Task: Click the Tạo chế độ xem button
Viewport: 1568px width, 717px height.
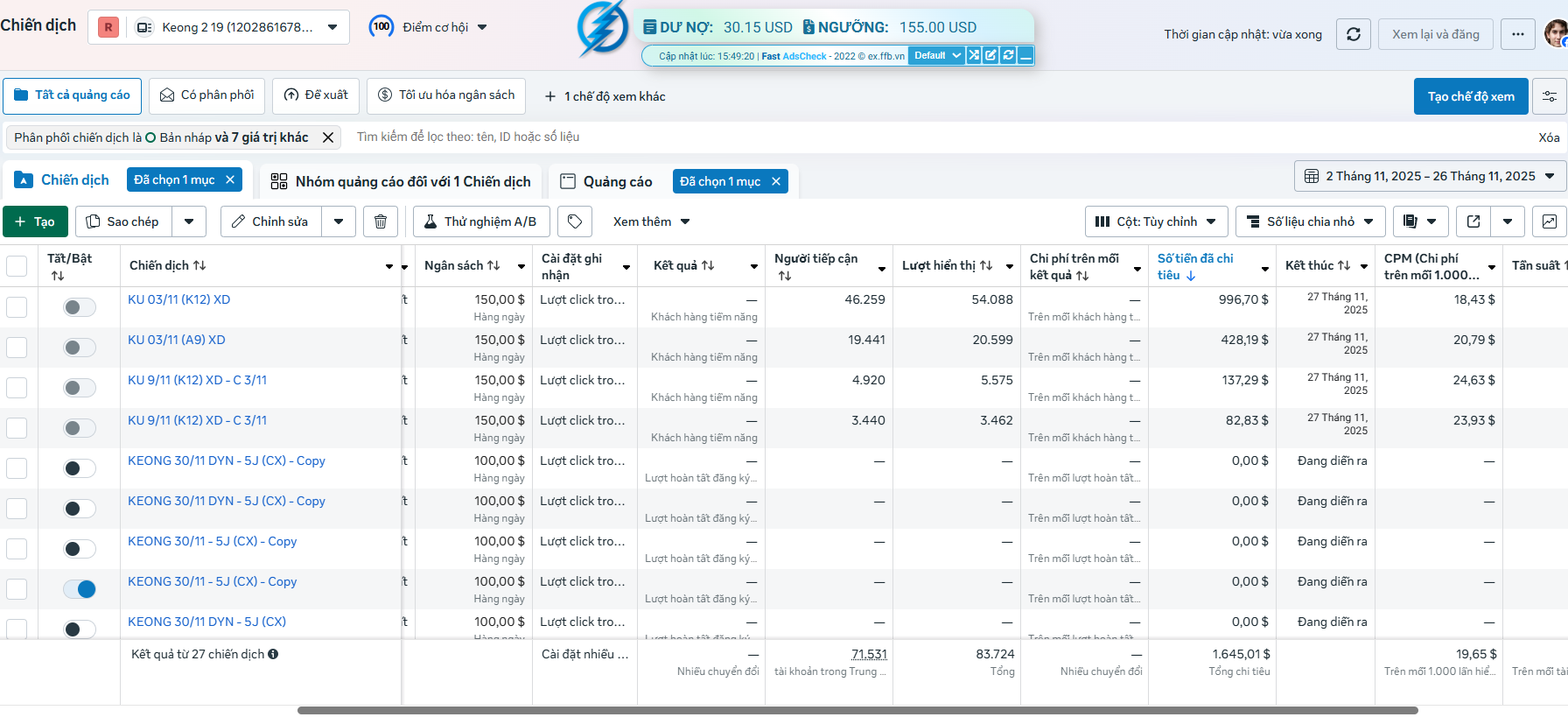Action: coord(1471,96)
